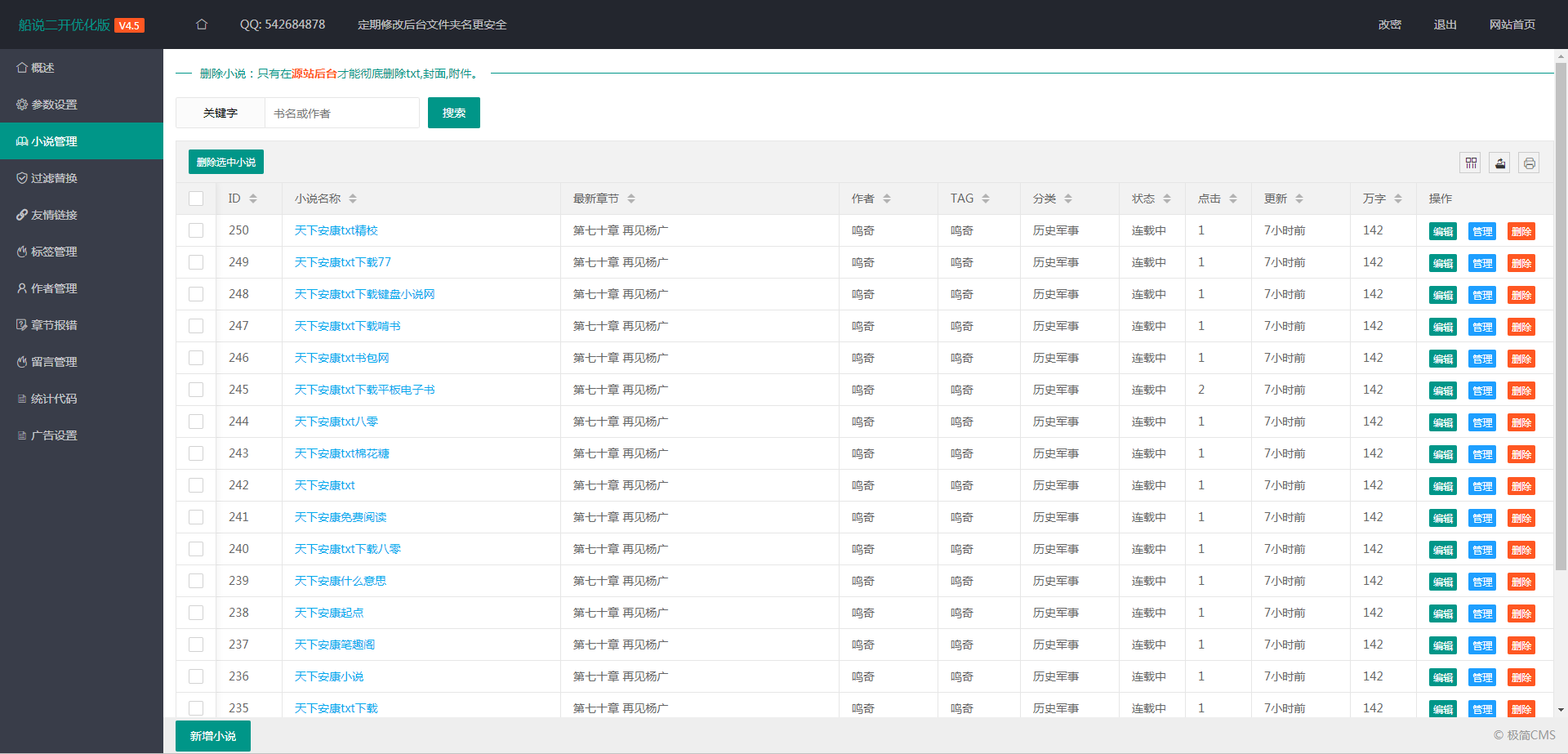This screenshot has width=1568, height=754.
Task: Open novel link 天下安康txt下载键盘小说网
Action: pyautogui.click(x=364, y=294)
